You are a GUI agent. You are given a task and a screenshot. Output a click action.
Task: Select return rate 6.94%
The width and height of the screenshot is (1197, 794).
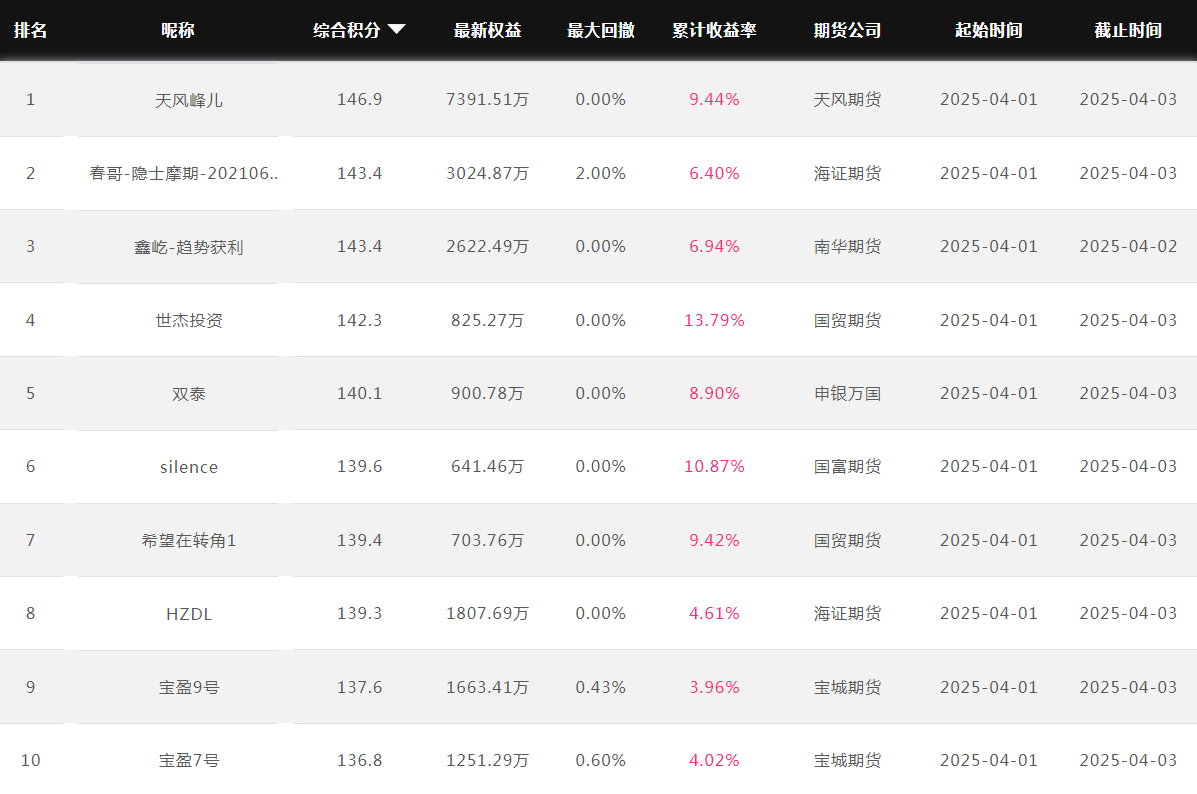coord(715,246)
